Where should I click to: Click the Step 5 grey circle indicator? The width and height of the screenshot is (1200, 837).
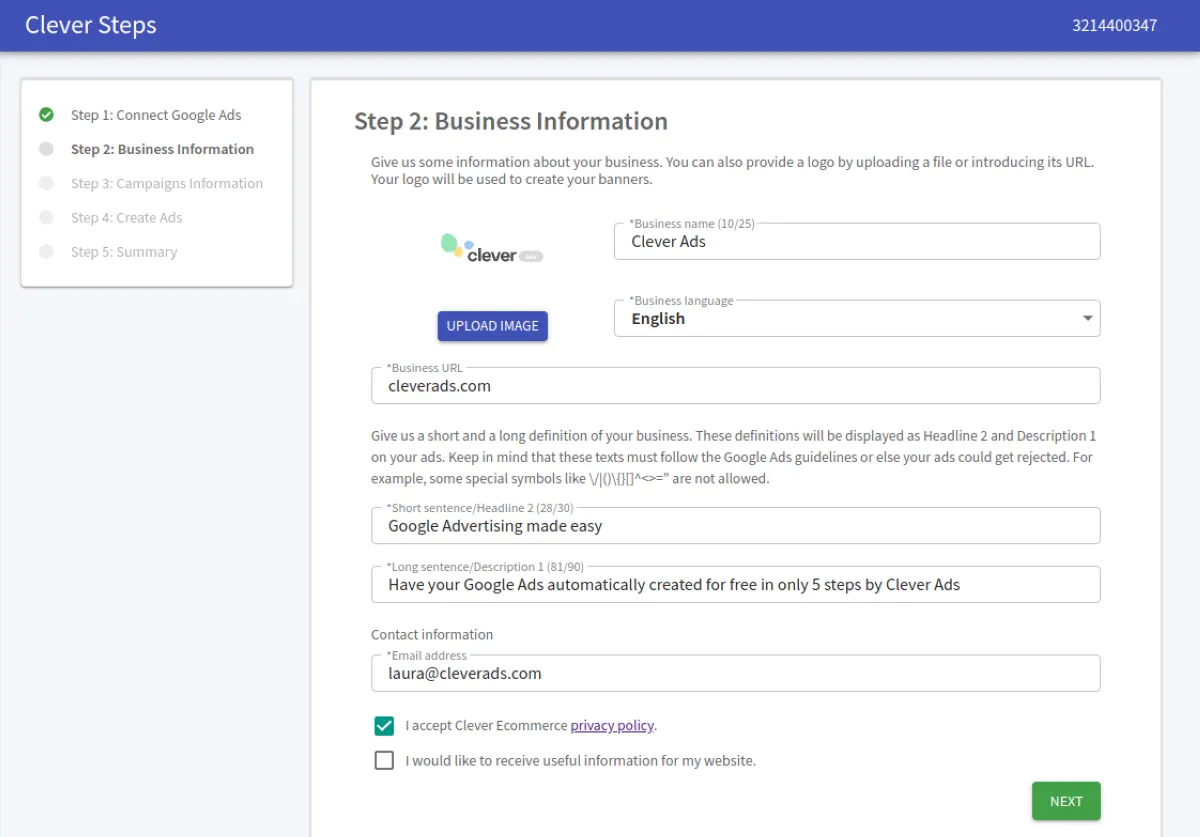46,252
